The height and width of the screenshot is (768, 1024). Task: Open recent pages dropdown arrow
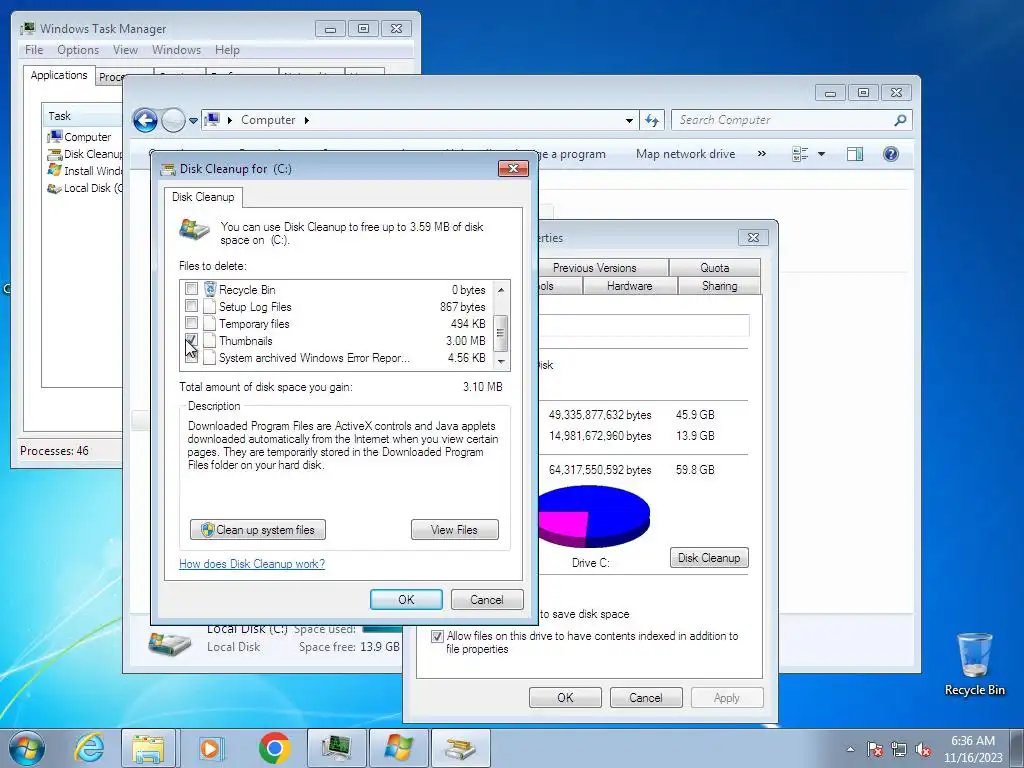(x=193, y=121)
